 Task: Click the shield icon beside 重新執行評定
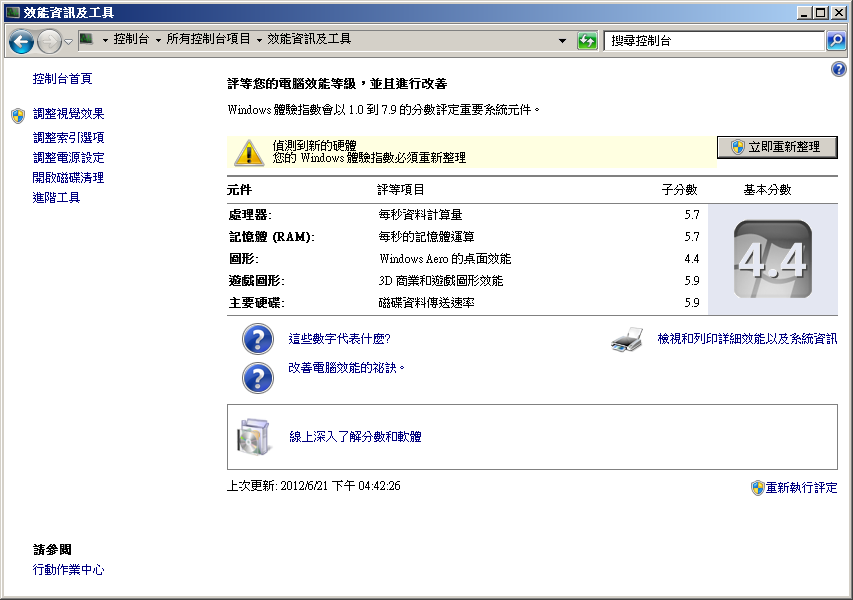point(757,488)
